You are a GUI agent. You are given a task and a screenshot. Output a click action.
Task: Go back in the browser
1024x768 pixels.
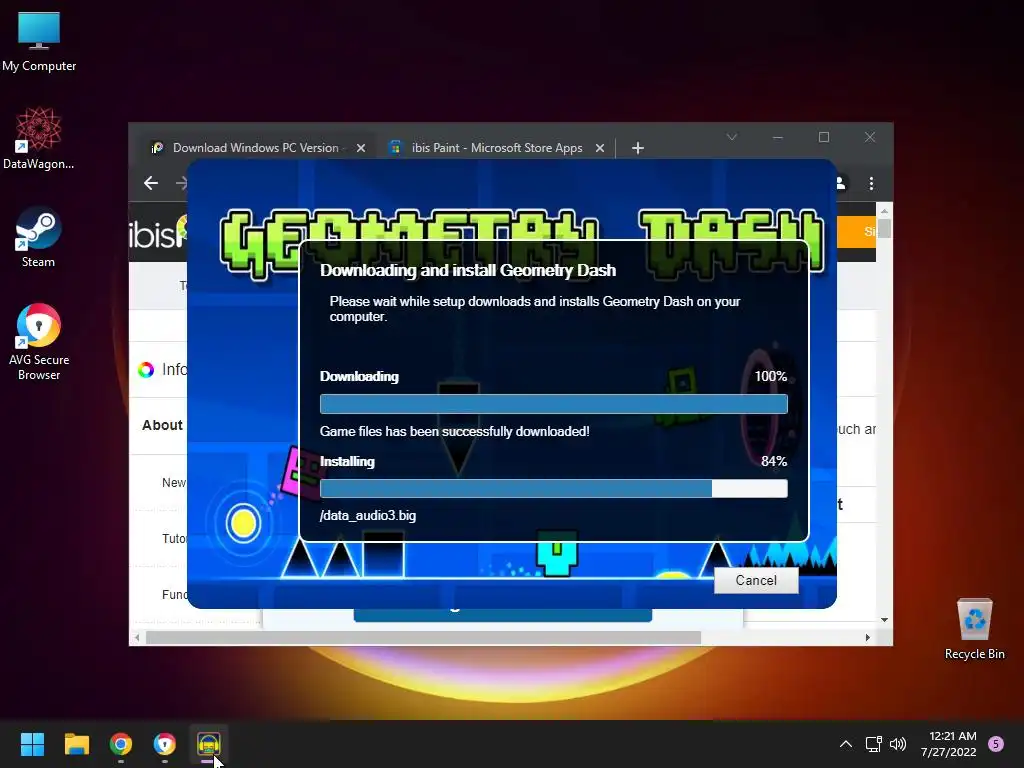tap(151, 184)
